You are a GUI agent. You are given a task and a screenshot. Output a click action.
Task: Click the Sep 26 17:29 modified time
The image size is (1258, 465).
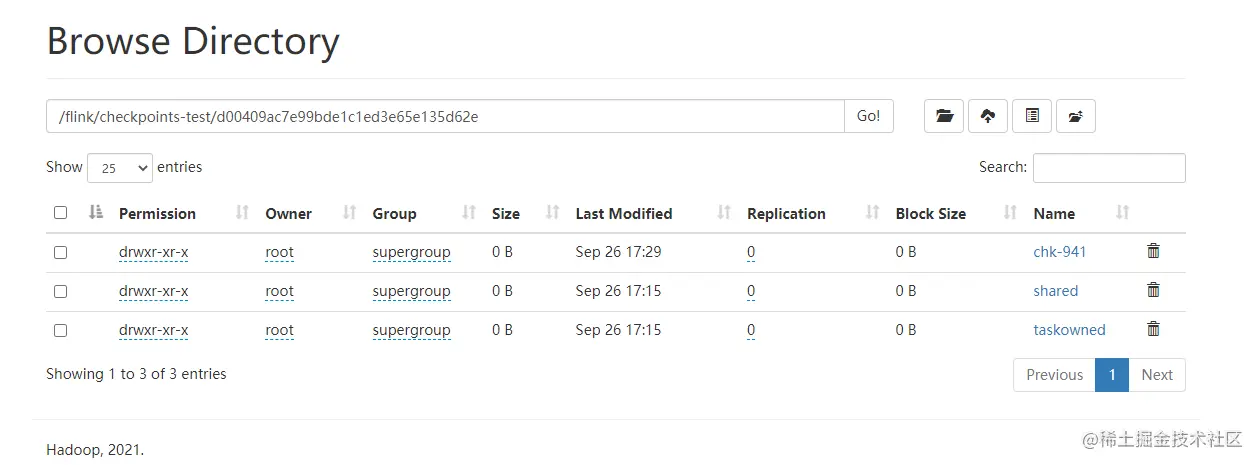[x=618, y=252]
